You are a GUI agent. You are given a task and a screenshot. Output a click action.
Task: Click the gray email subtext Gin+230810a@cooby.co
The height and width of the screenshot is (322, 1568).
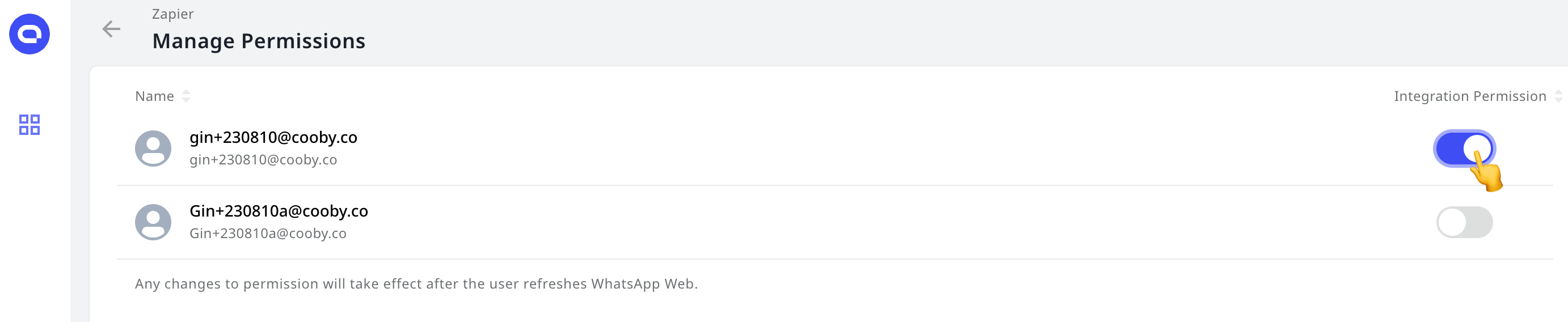point(268,234)
